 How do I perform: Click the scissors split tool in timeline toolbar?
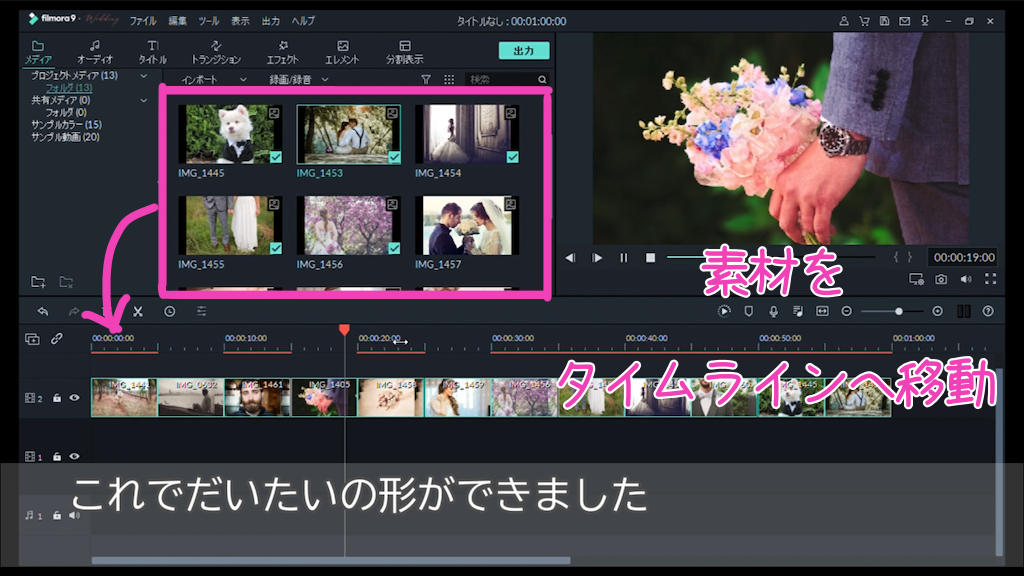click(x=138, y=311)
